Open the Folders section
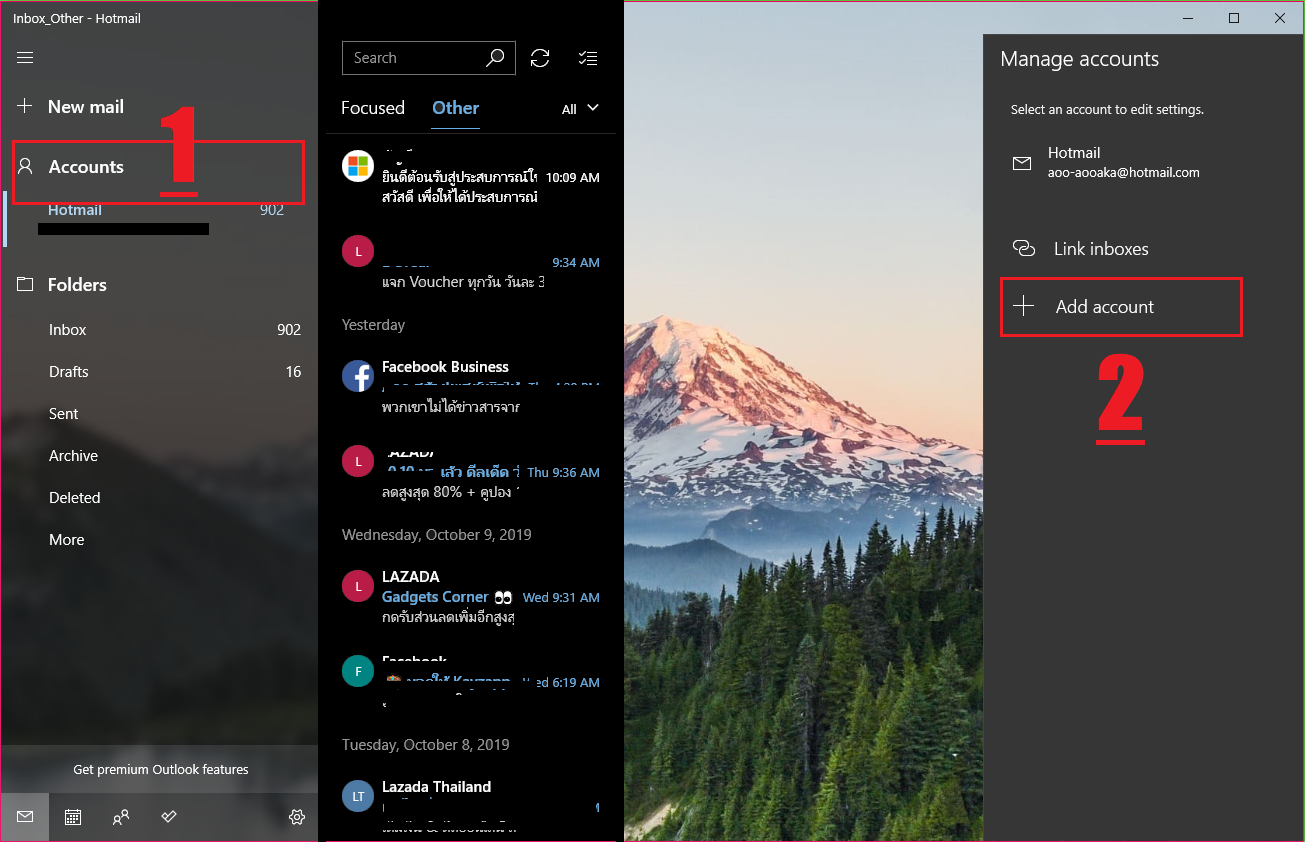 159,285
